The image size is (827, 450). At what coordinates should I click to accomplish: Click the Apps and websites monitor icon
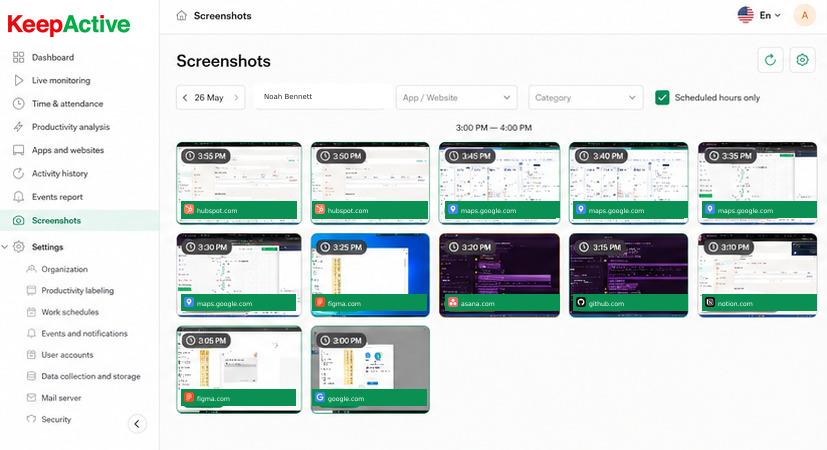pos(18,150)
